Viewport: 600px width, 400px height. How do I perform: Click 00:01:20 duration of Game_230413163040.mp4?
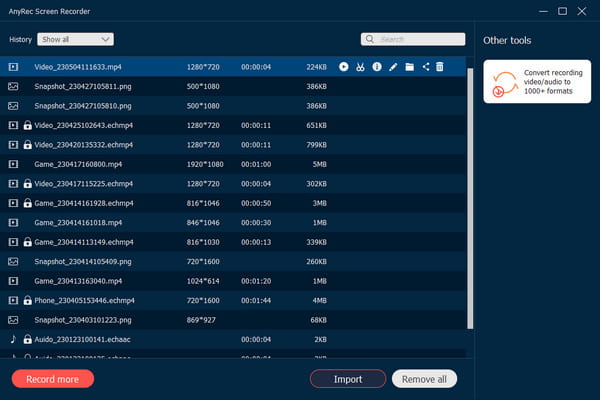click(256, 281)
